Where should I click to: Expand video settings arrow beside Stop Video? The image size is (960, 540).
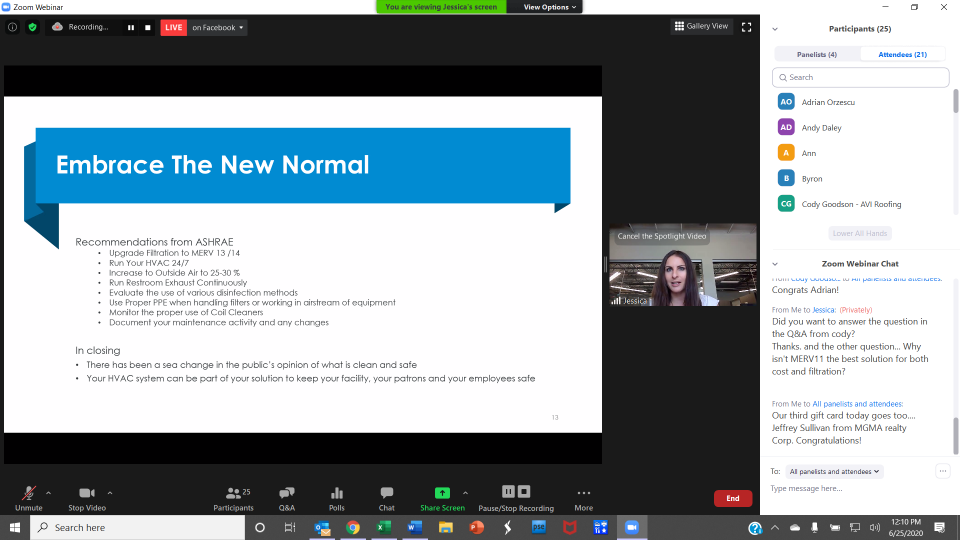click(x=110, y=493)
